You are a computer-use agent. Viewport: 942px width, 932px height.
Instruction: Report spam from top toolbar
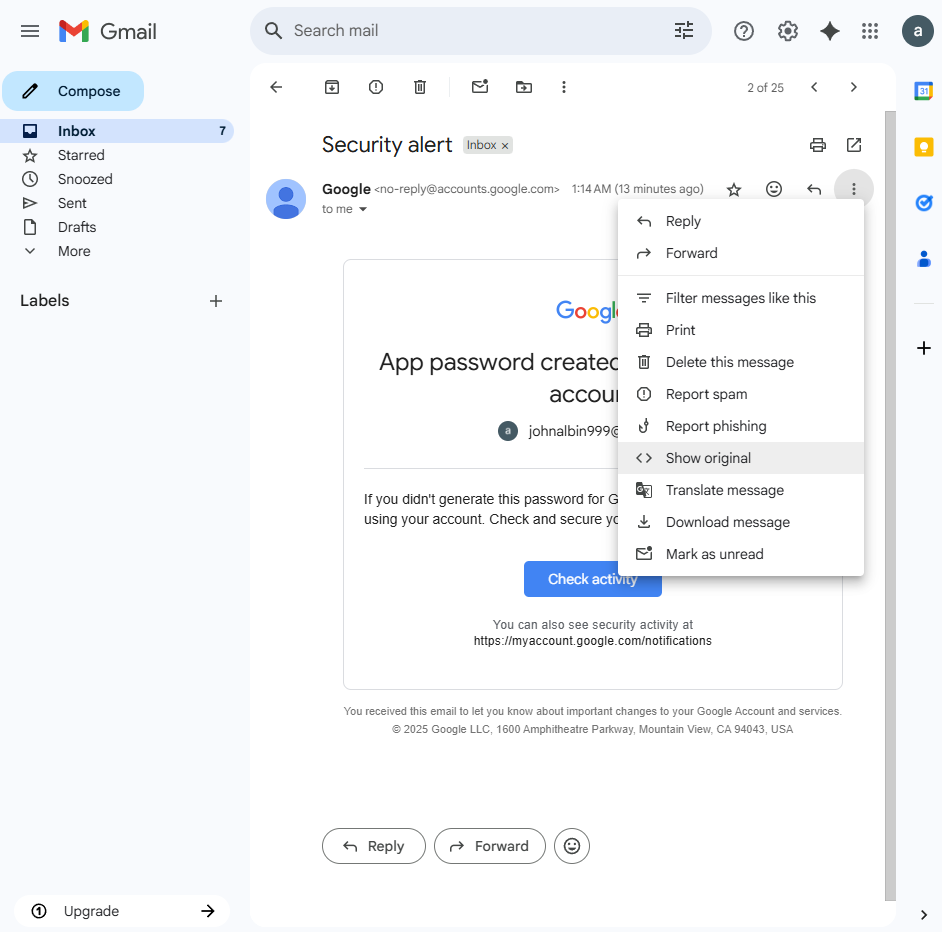click(x=375, y=87)
